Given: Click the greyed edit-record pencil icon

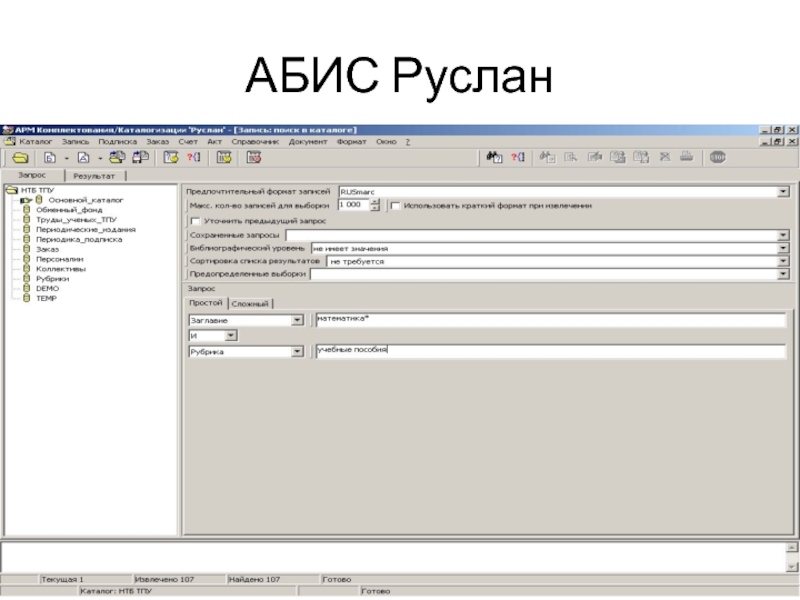Looking at the screenshot, I should [x=594, y=157].
